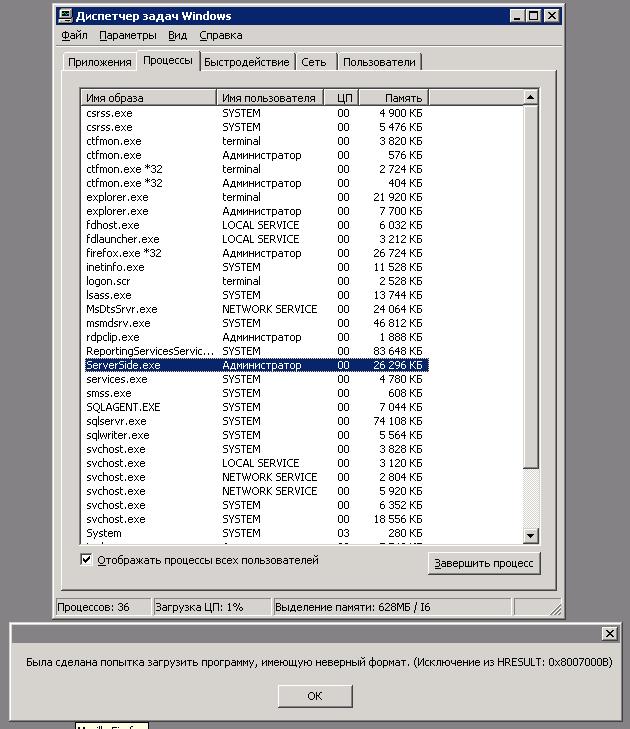Select ctfmon.exe *32 row using 404 КБ

coord(256,183)
